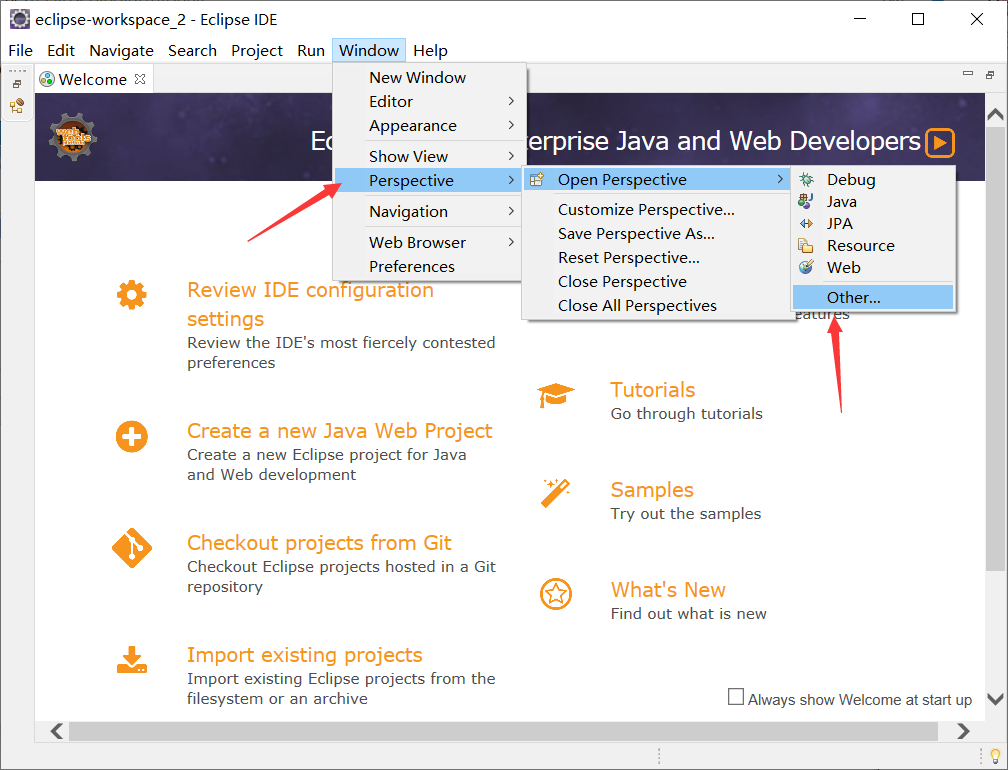This screenshot has width=1008, height=770.
Task: Click the Web globe perspective icon
Action: 806,267
